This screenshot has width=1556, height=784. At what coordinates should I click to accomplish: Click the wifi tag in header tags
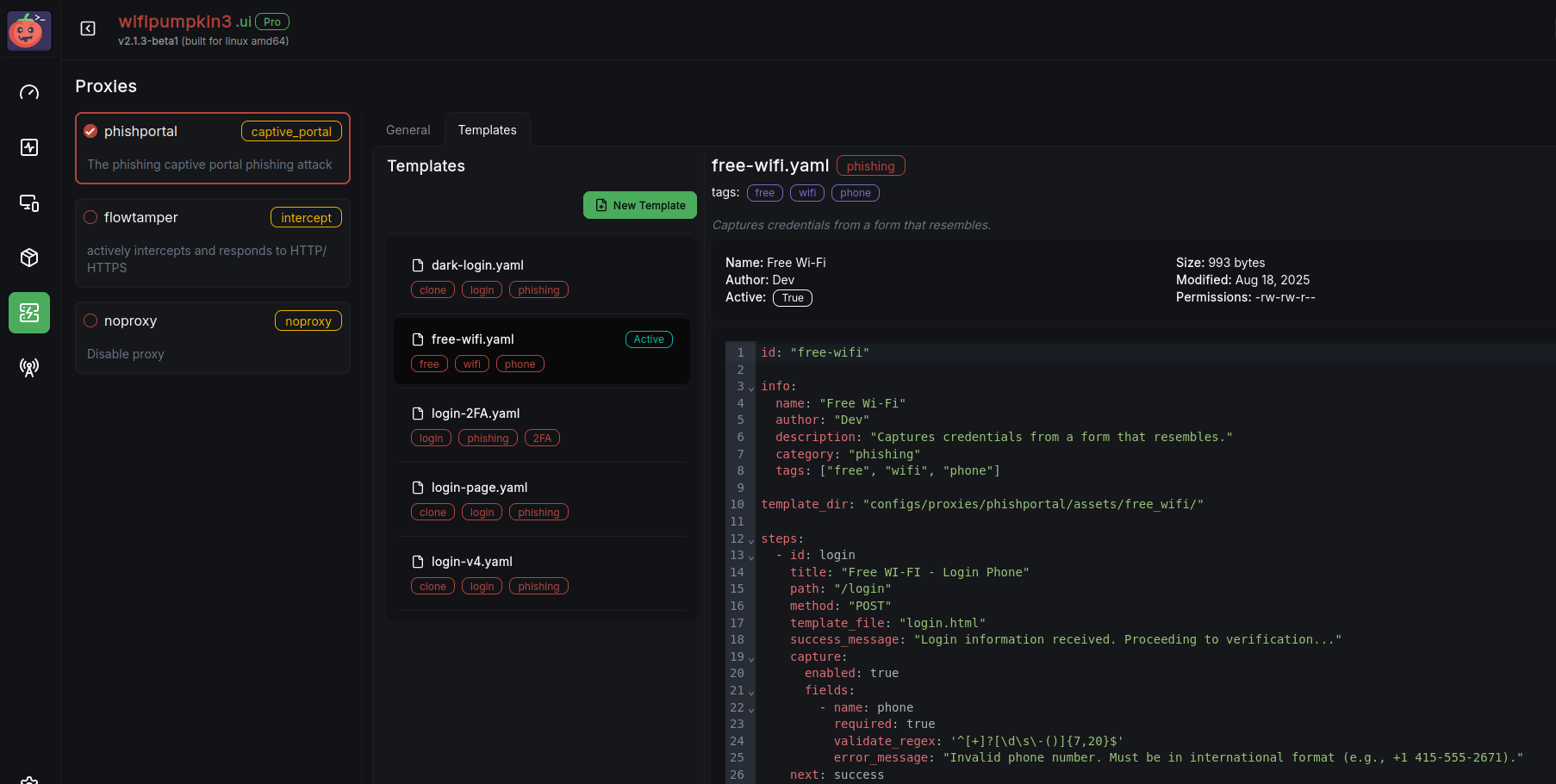click(x=807, y=193)
